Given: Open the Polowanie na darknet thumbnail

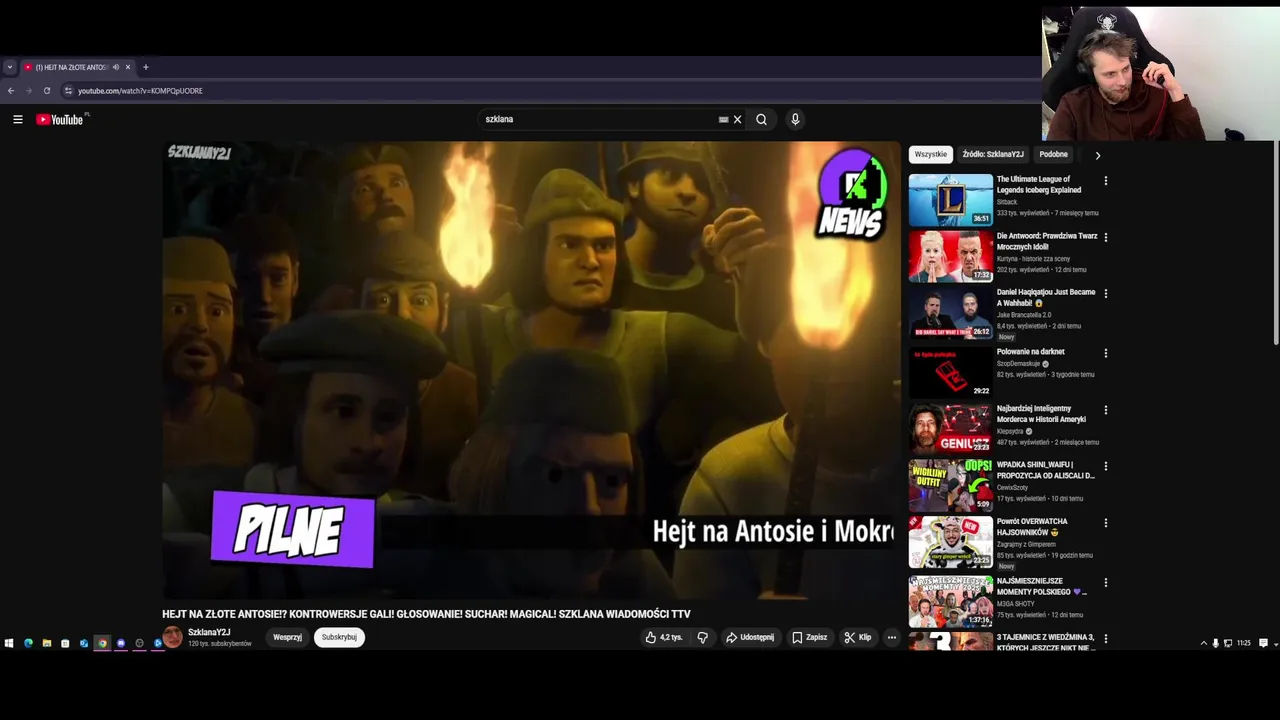Looking at the screenshot, I should click(950, 372).
